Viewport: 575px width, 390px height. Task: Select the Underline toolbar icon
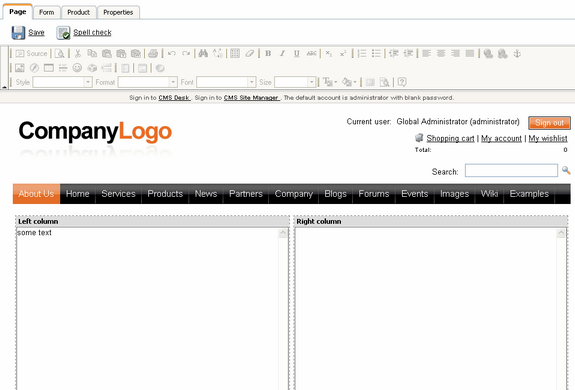[x=297, y=54]
